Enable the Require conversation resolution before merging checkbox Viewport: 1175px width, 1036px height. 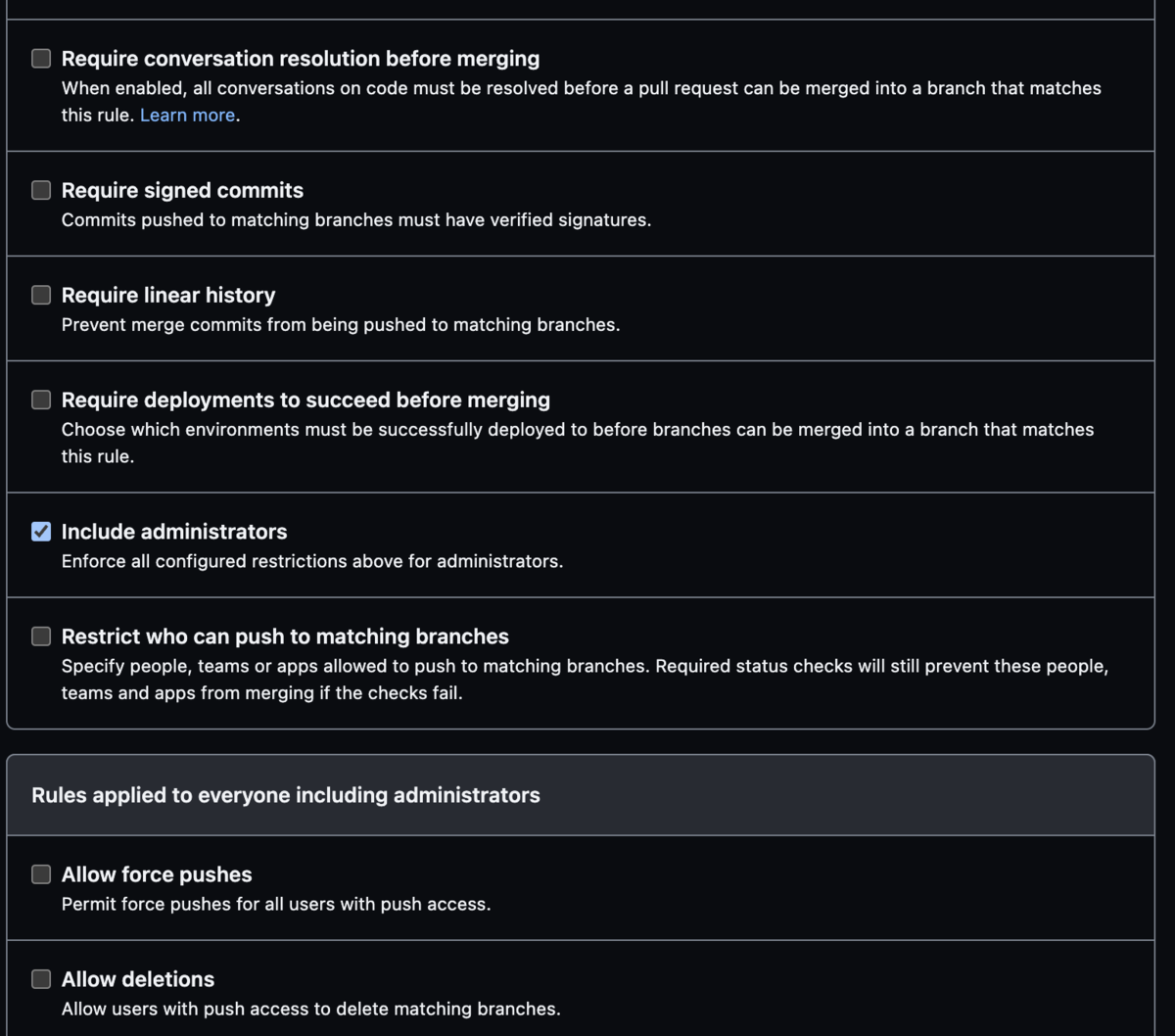pos(41,59)
